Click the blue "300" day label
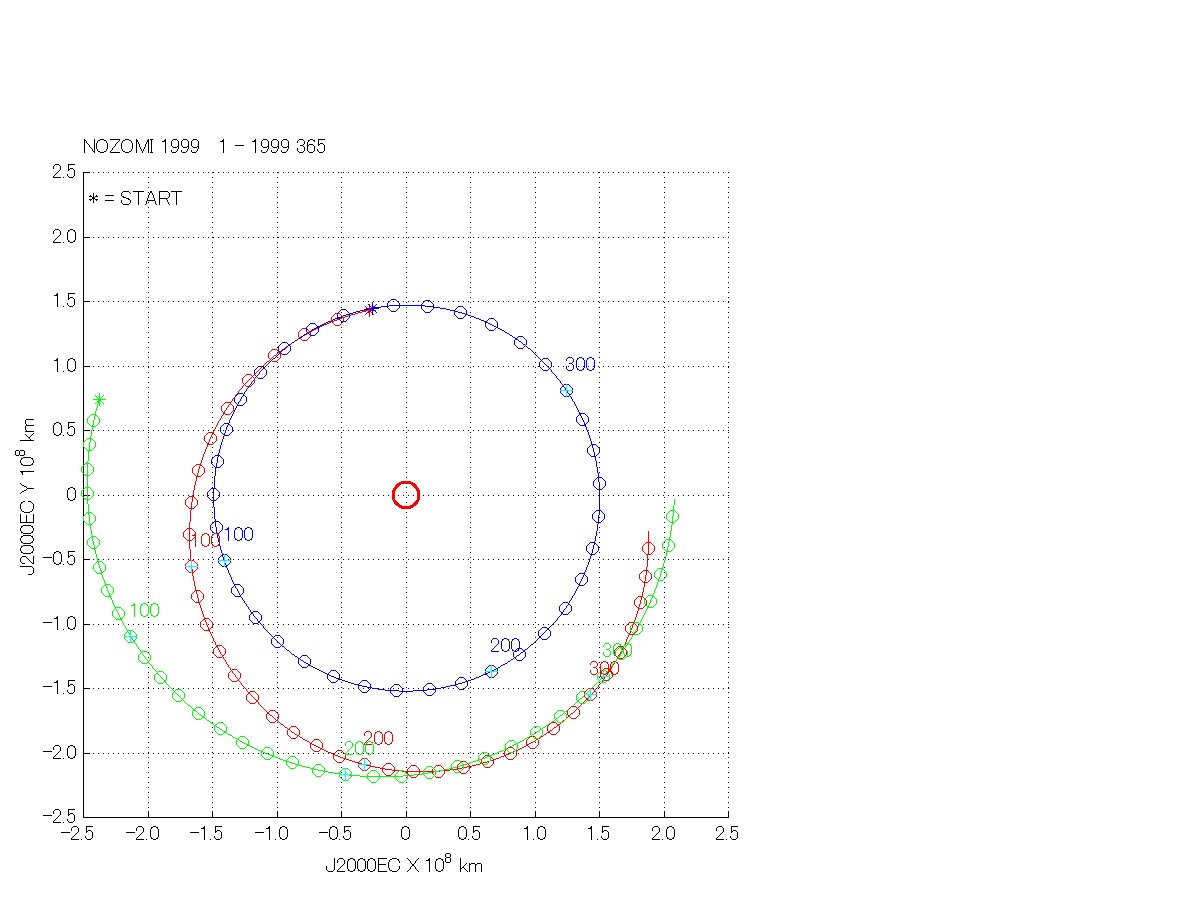 (x=579, y=364)
